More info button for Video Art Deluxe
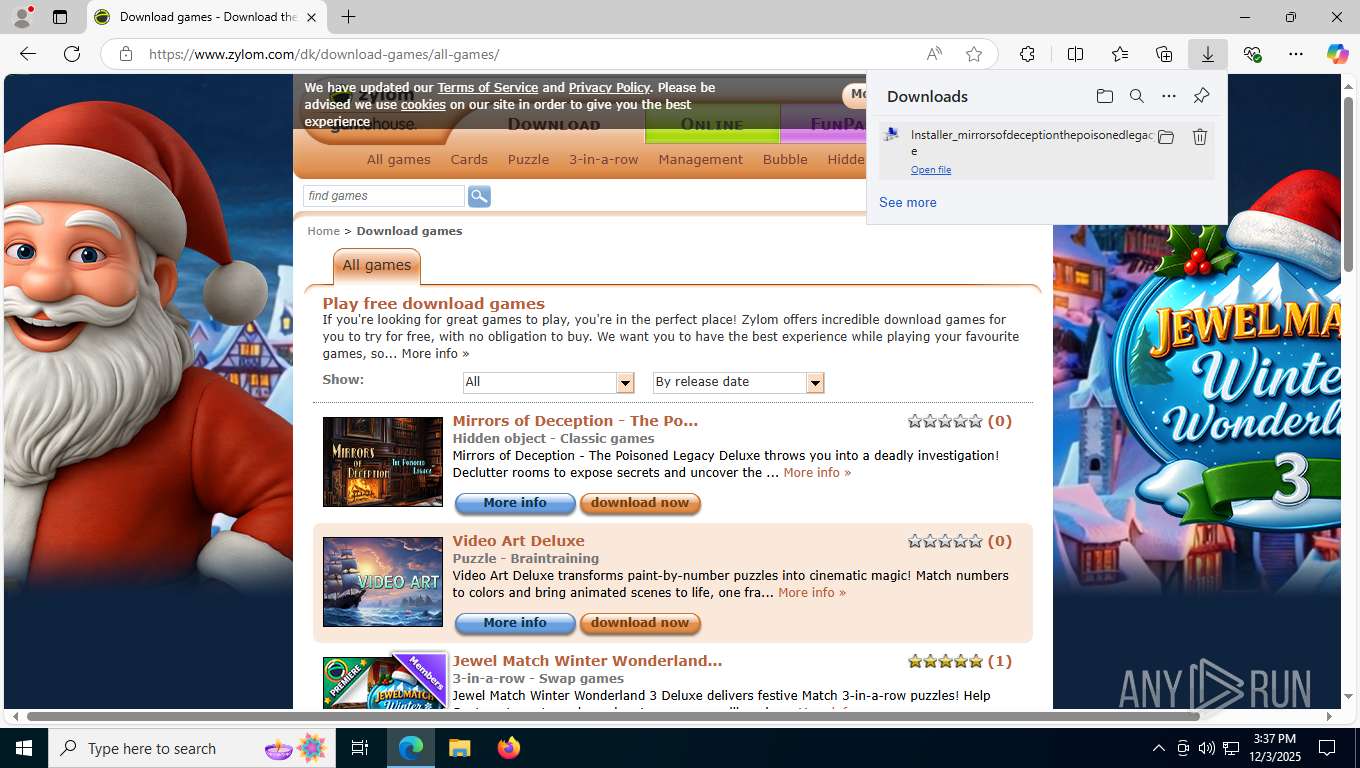This screenshot has height=768, width=1360. tap(515, 623)
